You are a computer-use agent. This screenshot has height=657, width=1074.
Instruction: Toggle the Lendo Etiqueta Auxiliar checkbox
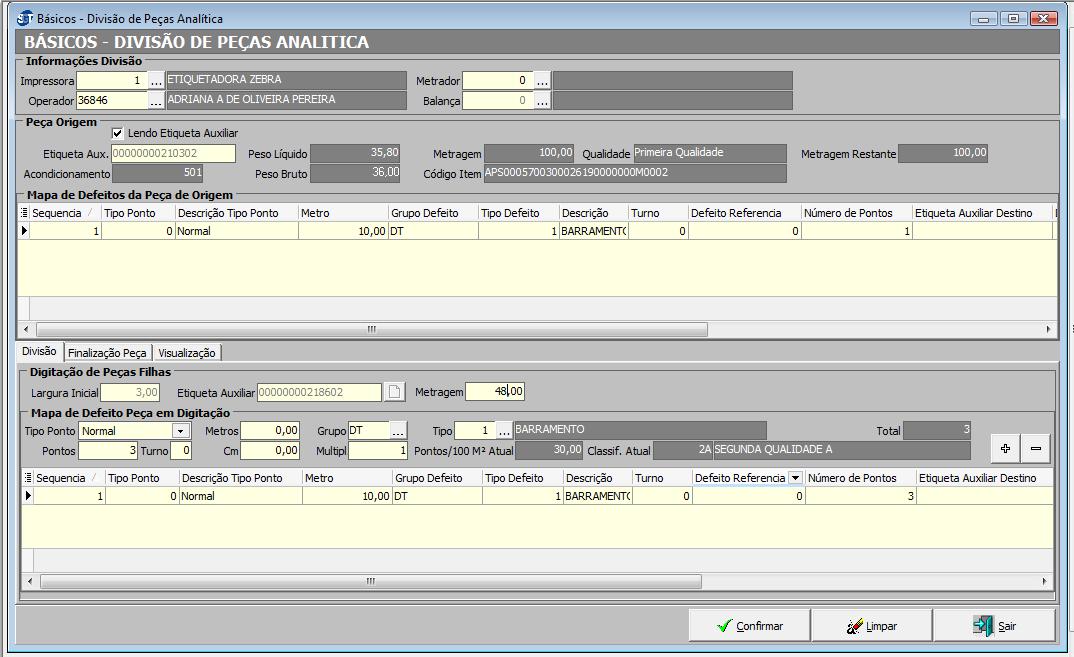point(118,133)
